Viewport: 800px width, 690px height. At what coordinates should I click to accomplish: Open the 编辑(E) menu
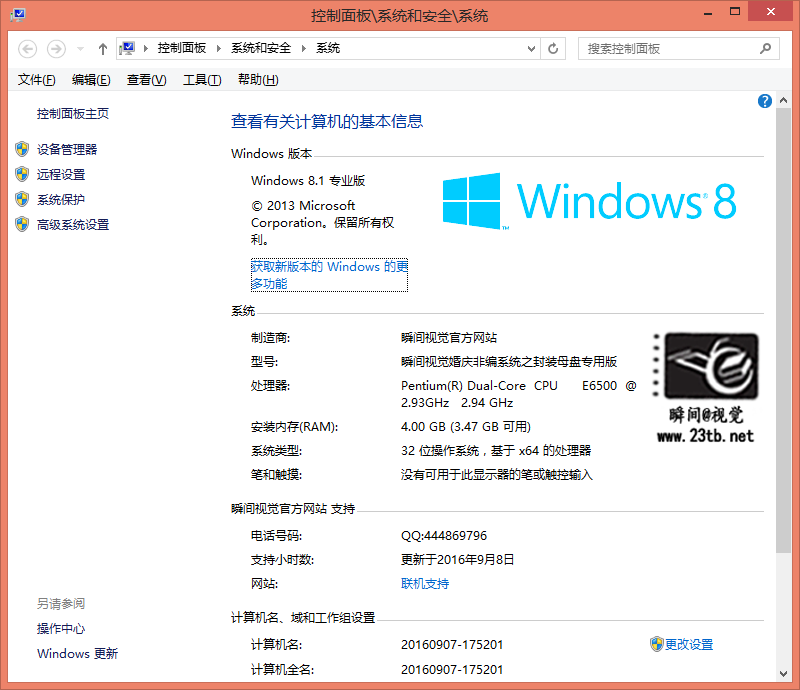pos(91,80)
